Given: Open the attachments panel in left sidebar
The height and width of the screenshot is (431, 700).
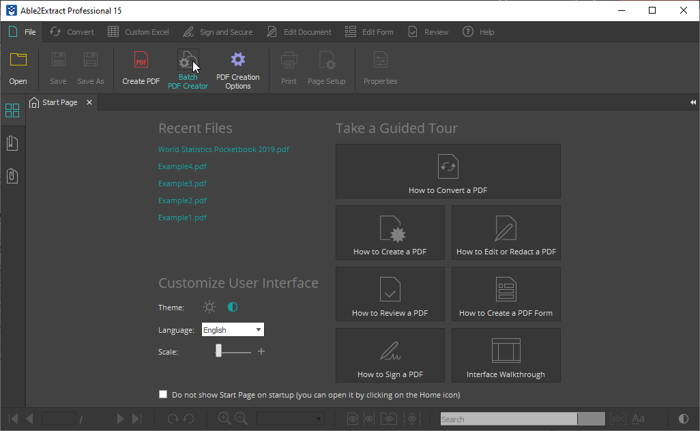Looking at the screenshot, I should click(x=12, y=176).
